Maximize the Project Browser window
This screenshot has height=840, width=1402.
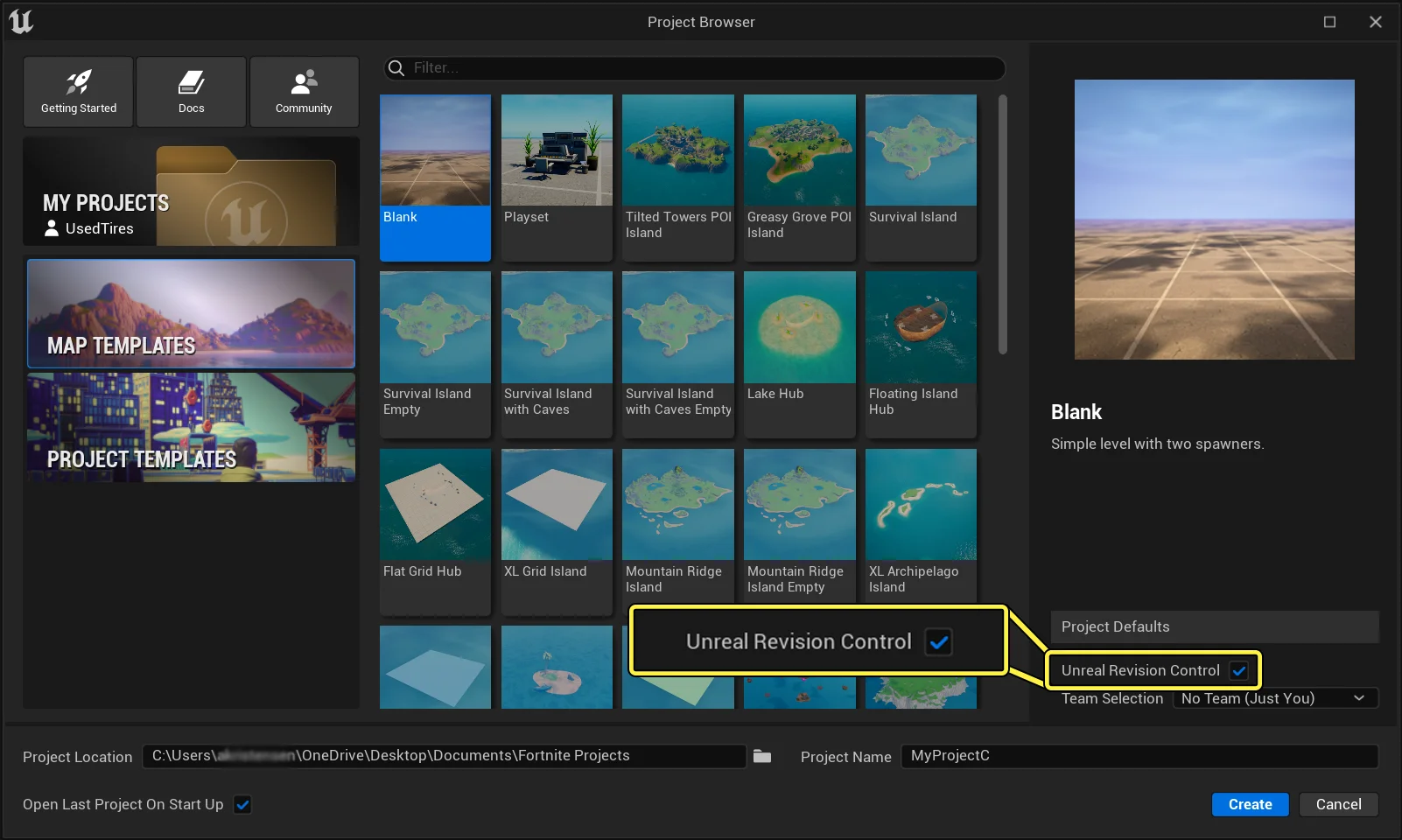pos(1329,22)
